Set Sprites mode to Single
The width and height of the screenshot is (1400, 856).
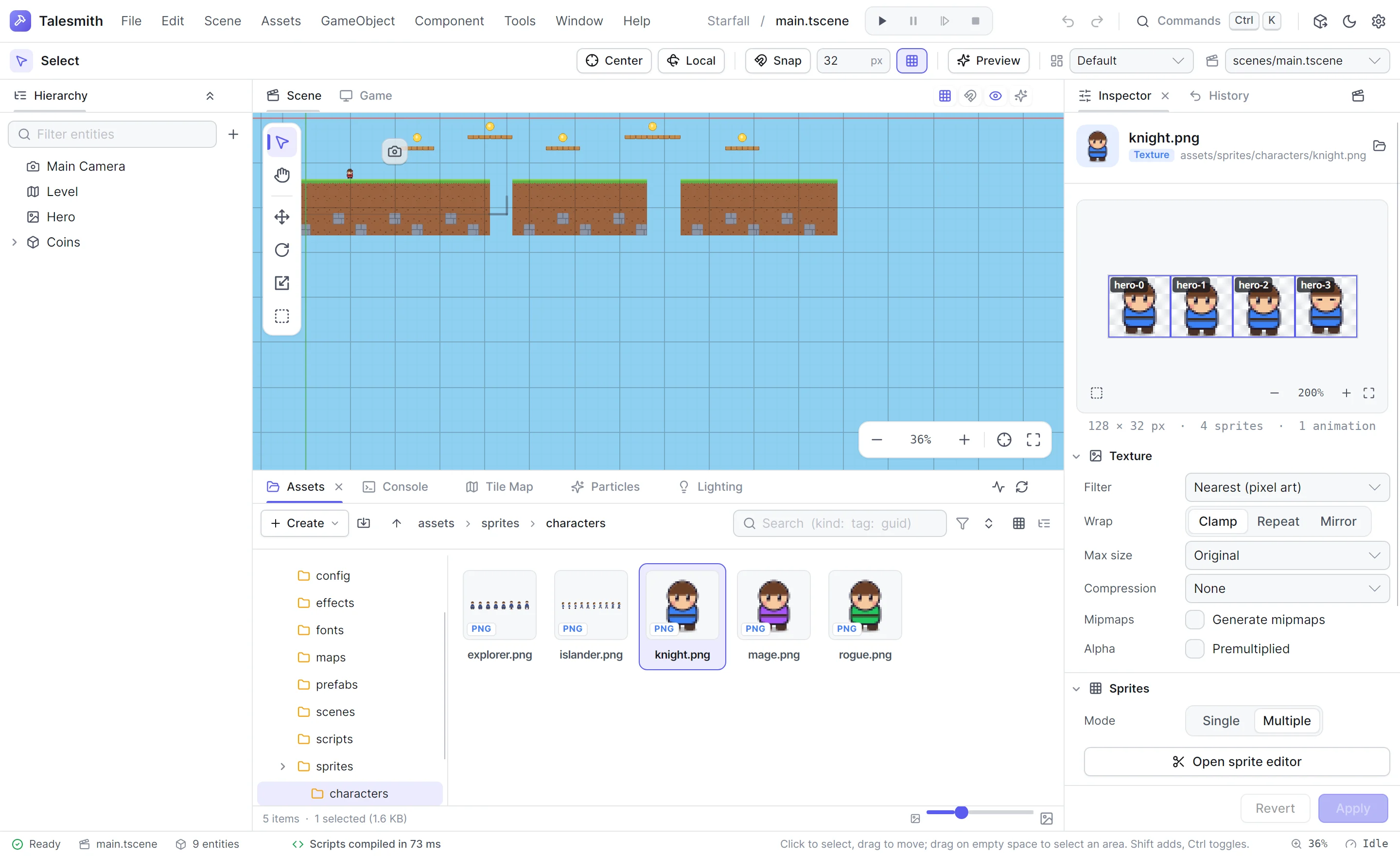coord(1221,720)
